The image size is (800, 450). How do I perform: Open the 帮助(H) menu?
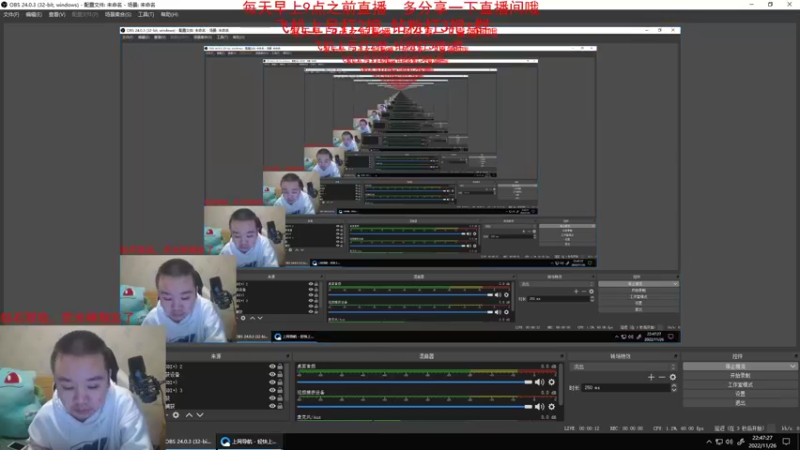click(x=169, y=15)
